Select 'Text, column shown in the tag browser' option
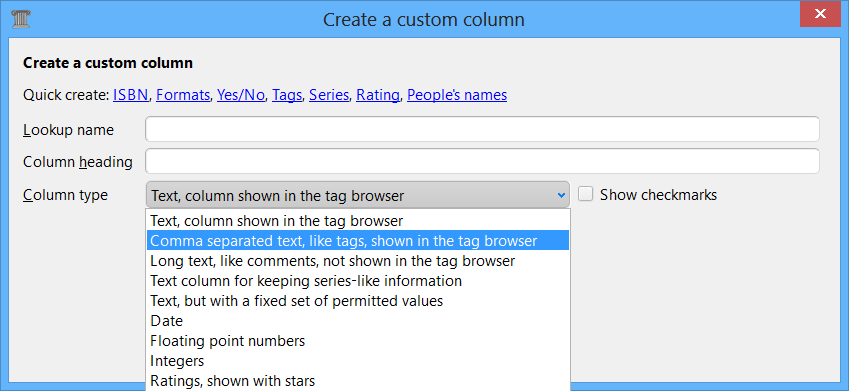Image resolution: width=849 pixels, height=391 pixels. 358,220
